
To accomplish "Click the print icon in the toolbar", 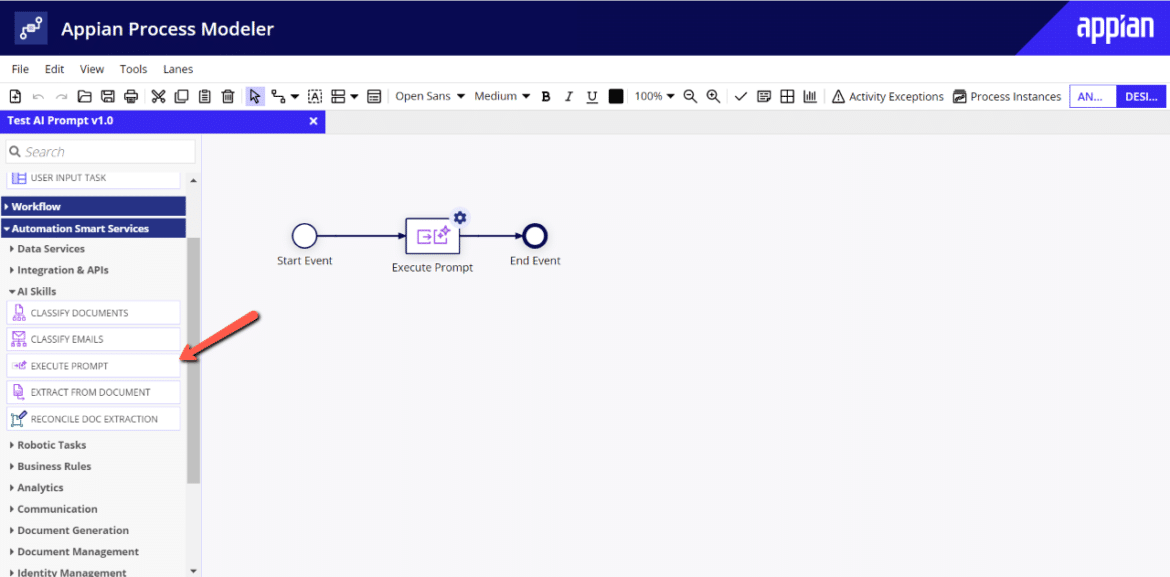I will click(x=130, y=95).
